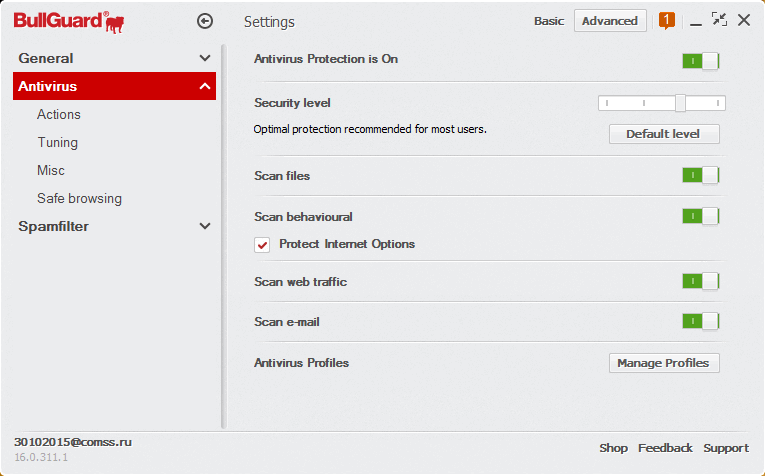The height and width of the screenshot is (476, 765).
Task: Open the Misc settings page
Action: tap(51, 171)
